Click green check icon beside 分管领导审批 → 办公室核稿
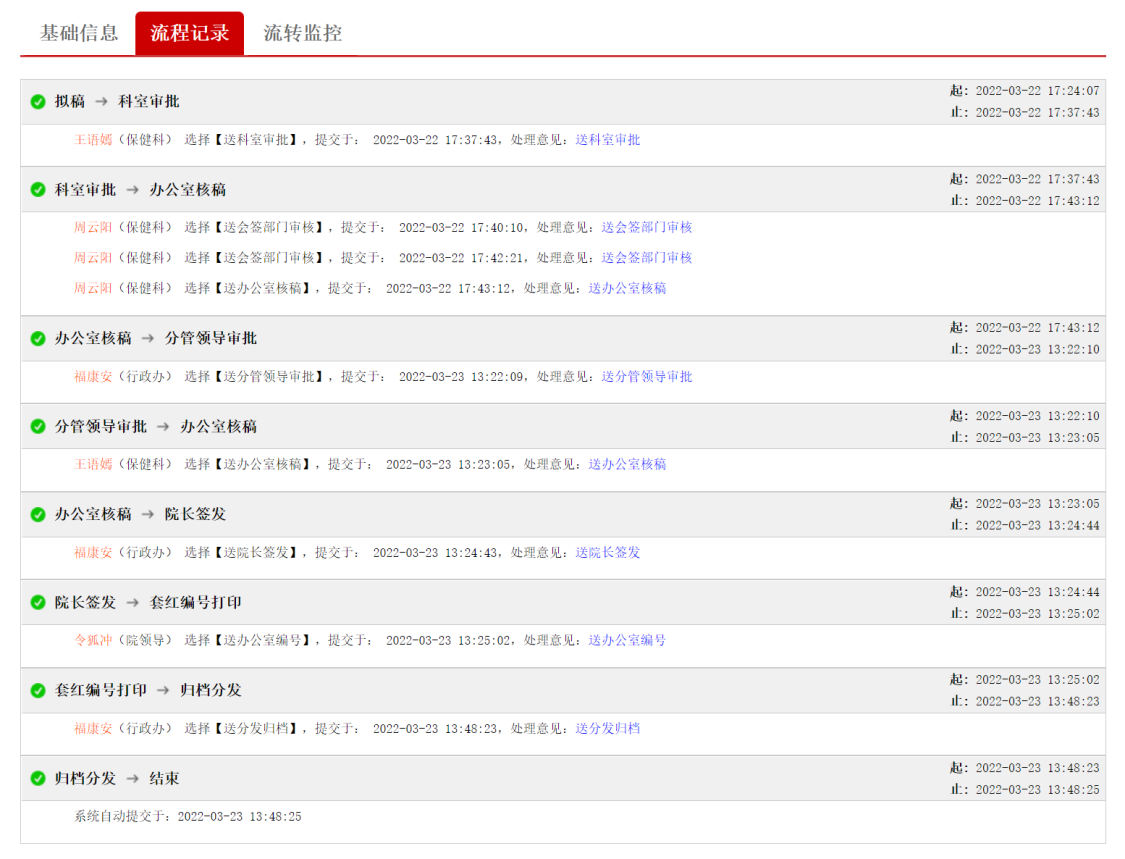1125x859 pixels. pos(38,427)
